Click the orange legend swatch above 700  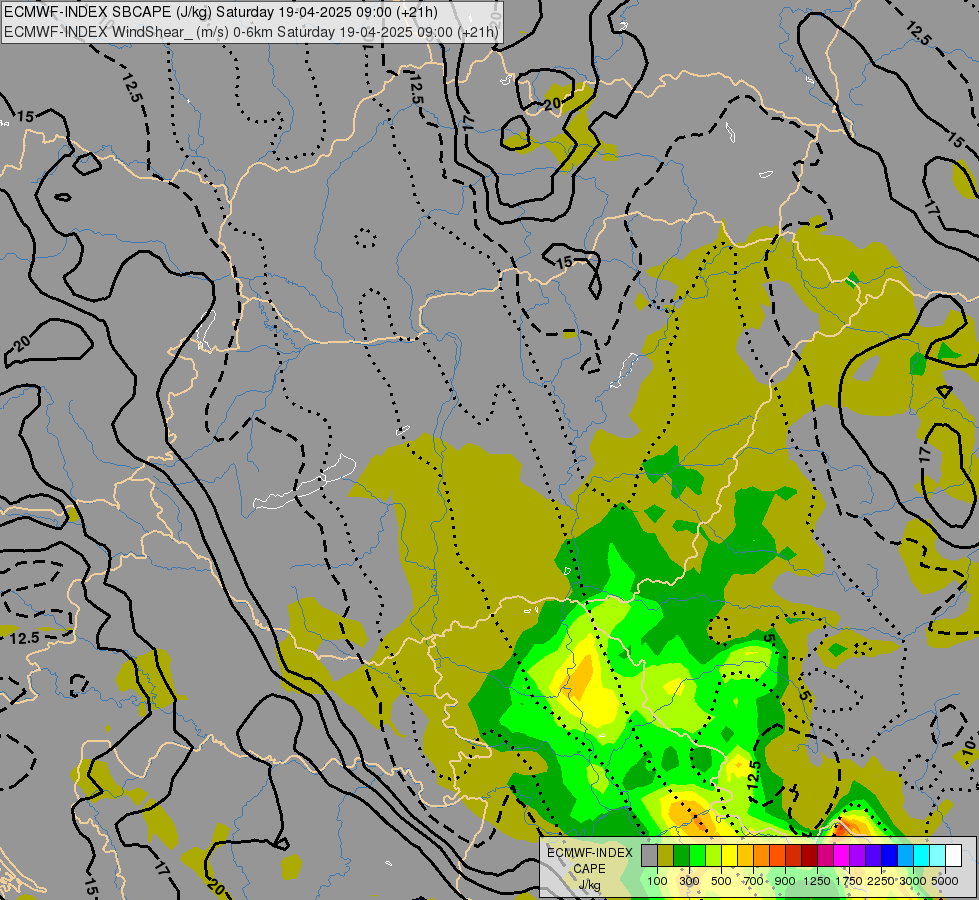(762, 855)
